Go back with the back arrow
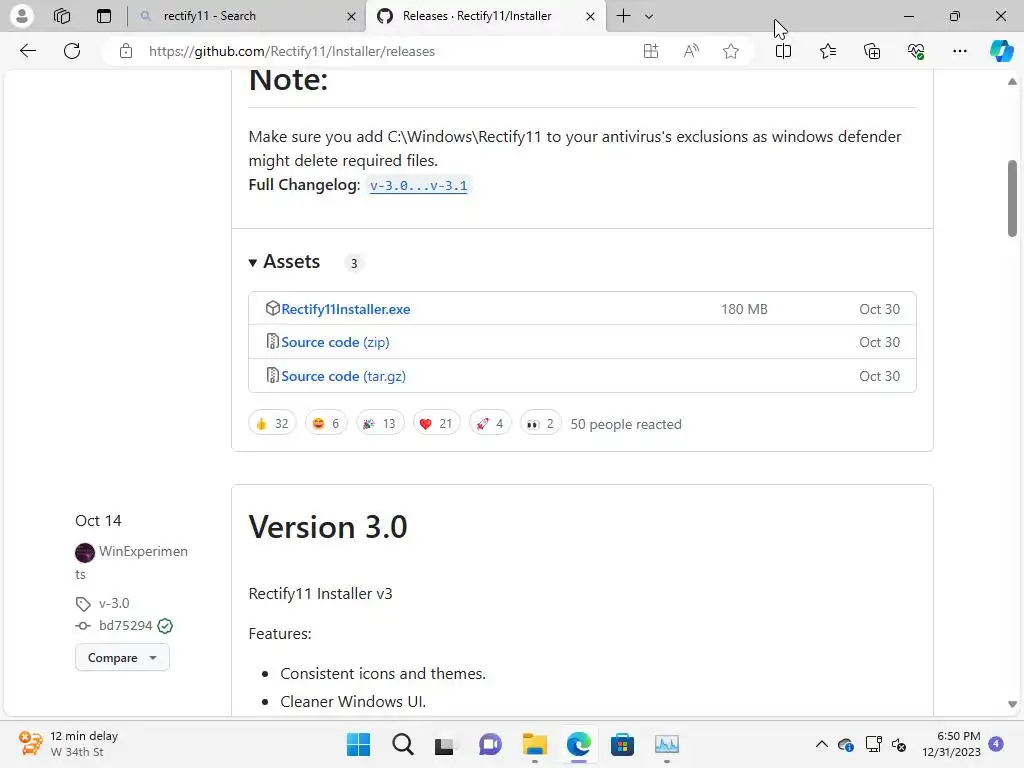Viewport: 1024px width, 768px height. (x=27, y=51)
